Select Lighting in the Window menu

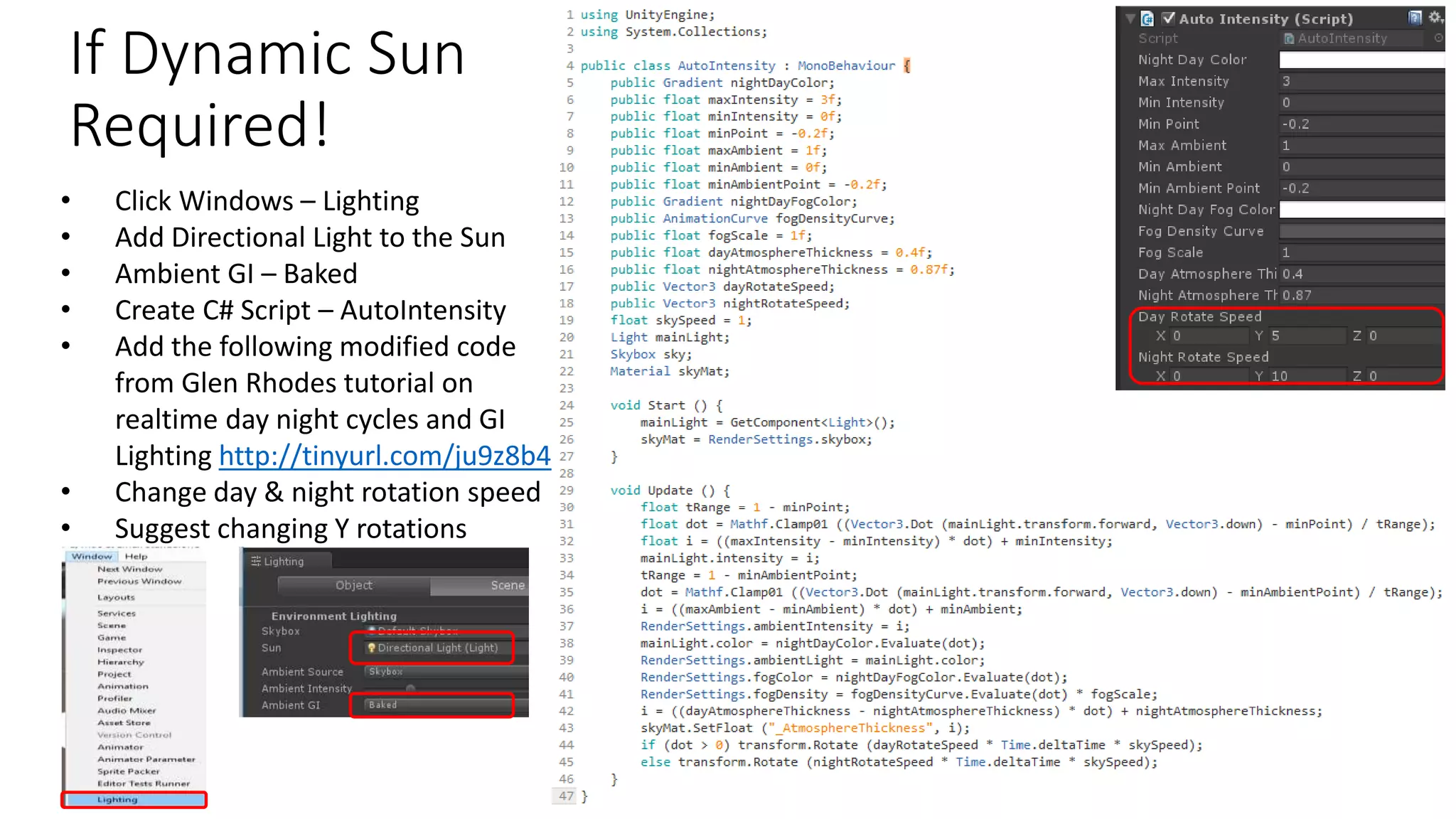click(x=134, y=800)
